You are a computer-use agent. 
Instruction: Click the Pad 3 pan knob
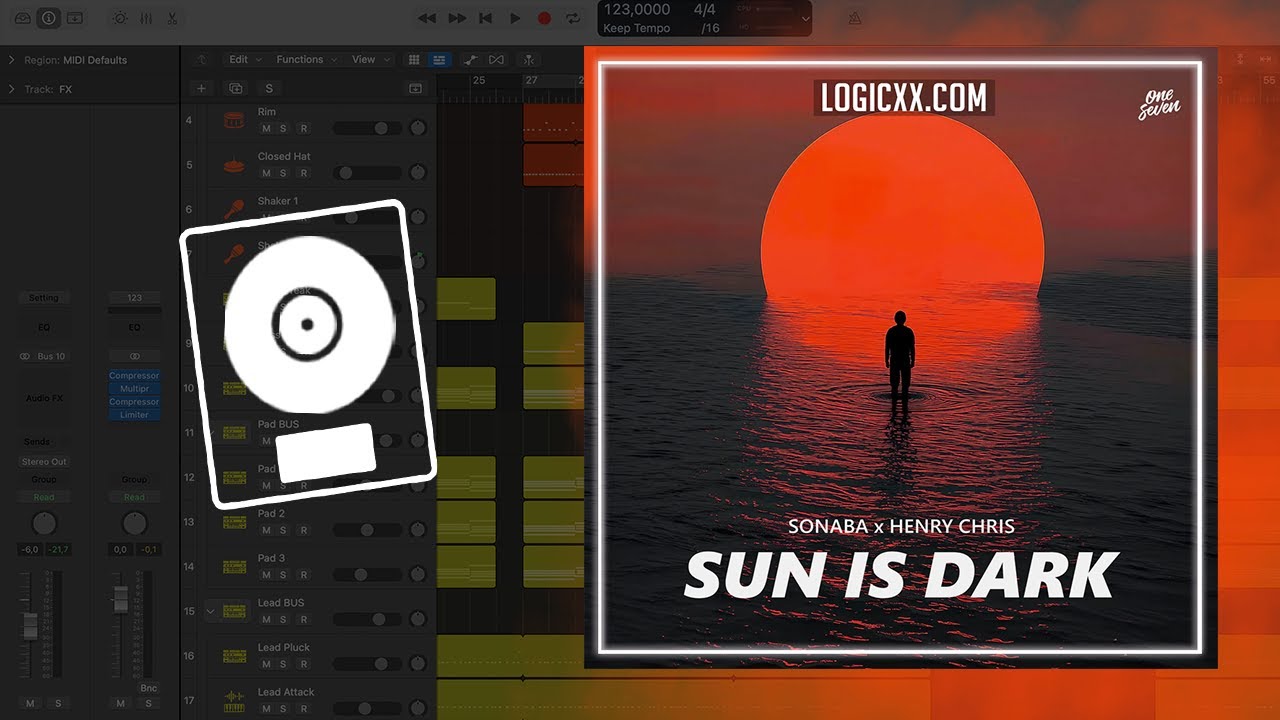418,575
